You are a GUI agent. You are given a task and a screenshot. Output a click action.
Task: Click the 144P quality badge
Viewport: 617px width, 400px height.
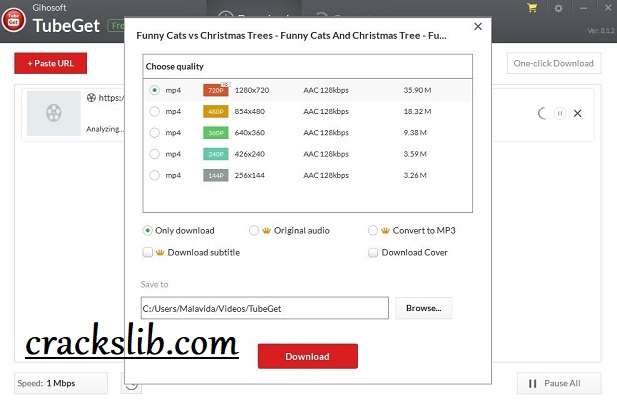[216, 175]
